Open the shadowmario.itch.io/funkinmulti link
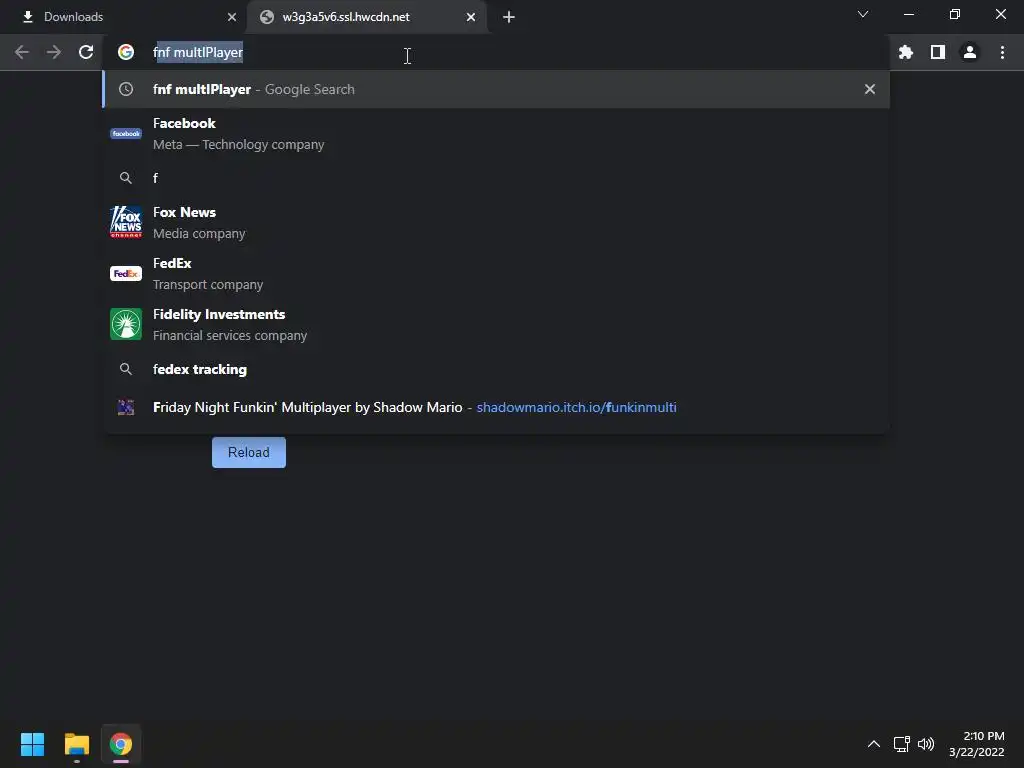 click(576, 408)
